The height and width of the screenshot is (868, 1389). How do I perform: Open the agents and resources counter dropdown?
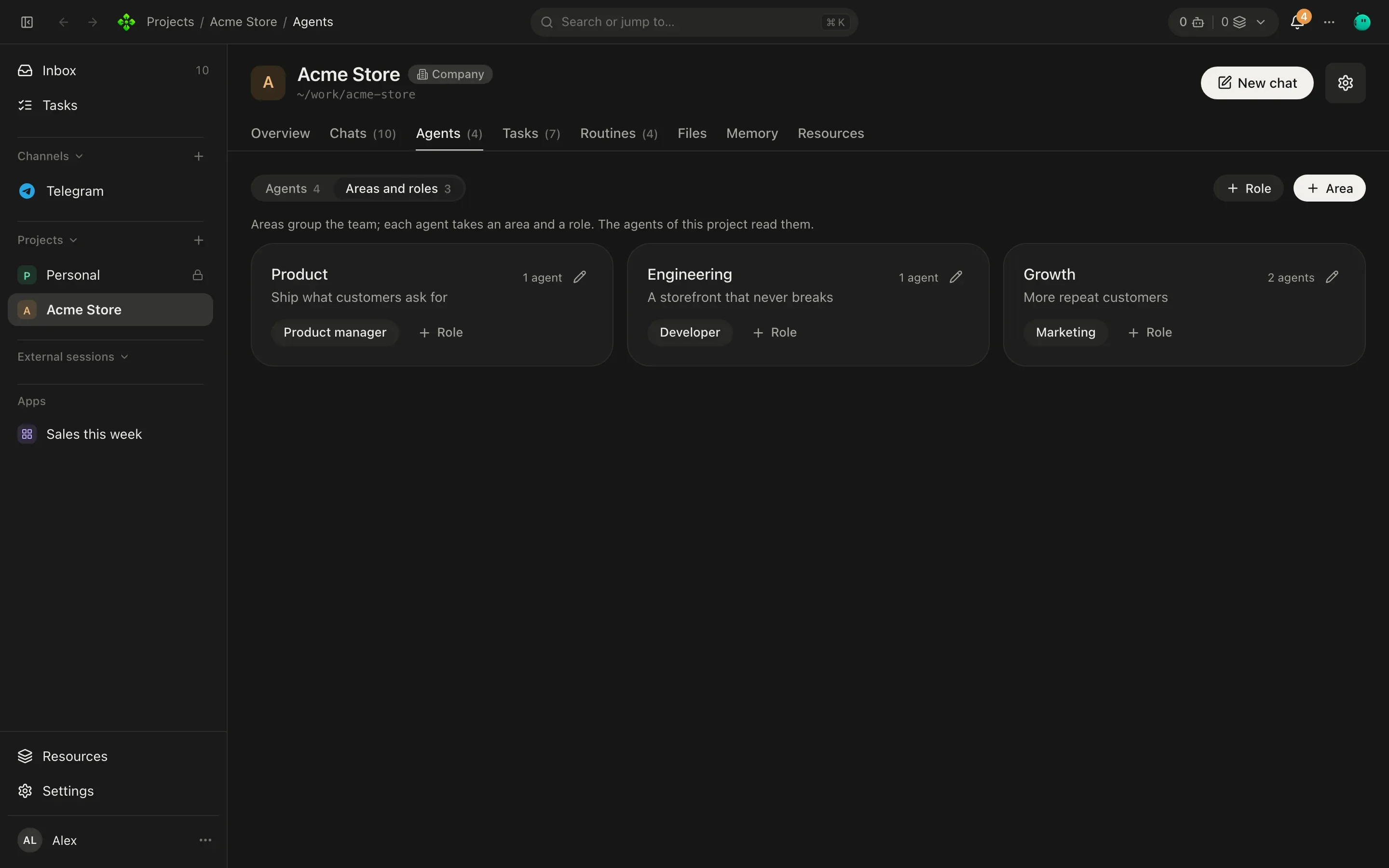tap(1223, 22)
